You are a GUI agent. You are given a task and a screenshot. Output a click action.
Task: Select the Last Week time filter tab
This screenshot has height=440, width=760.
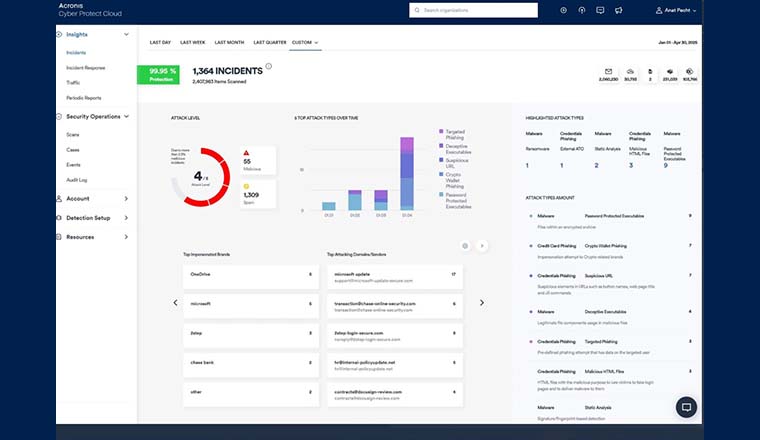[x=193, y=43]
